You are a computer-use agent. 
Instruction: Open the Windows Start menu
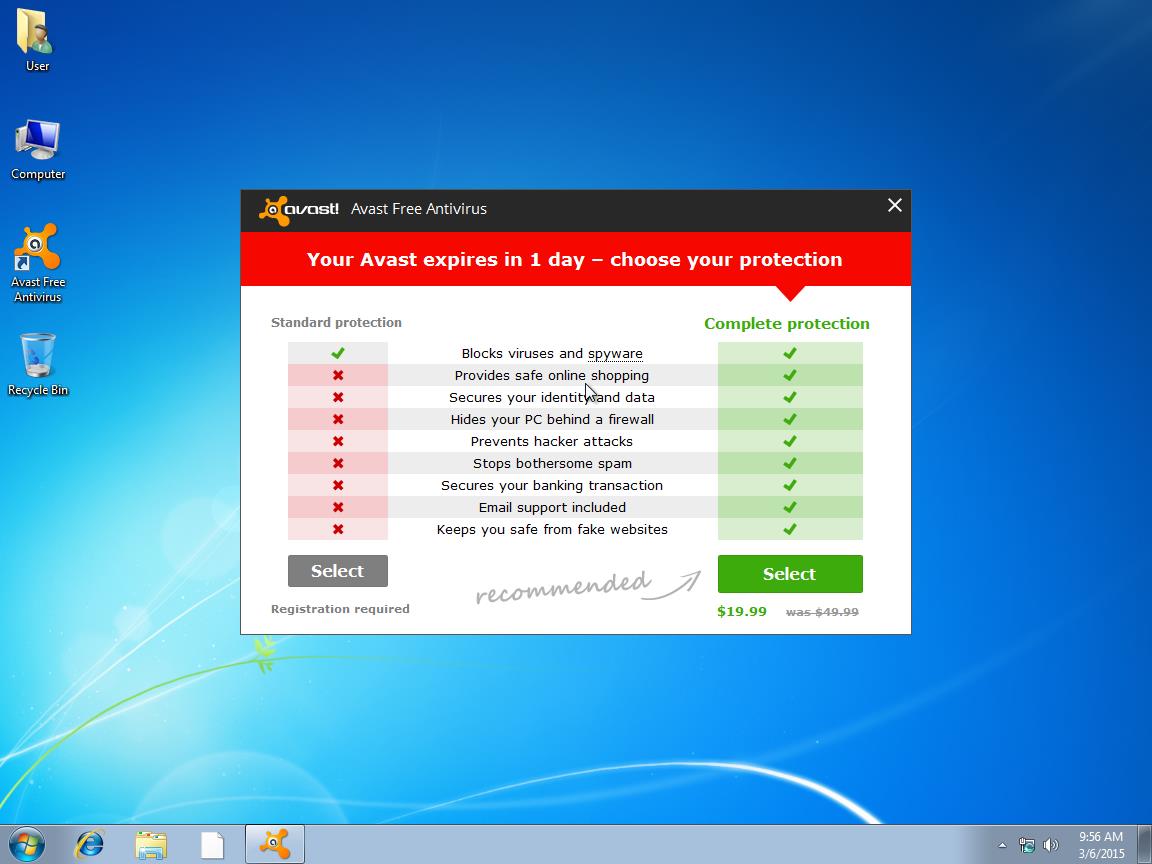click(26, 844)
